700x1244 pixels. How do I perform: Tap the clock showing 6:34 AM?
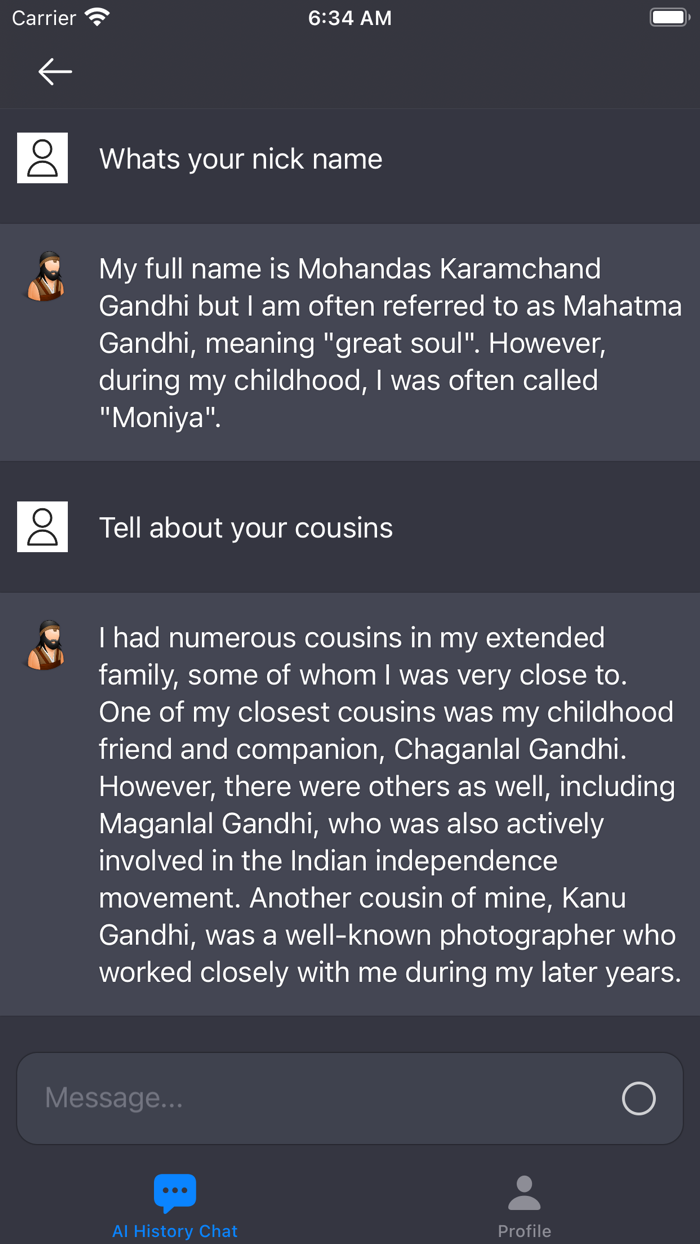coord(349,17)
